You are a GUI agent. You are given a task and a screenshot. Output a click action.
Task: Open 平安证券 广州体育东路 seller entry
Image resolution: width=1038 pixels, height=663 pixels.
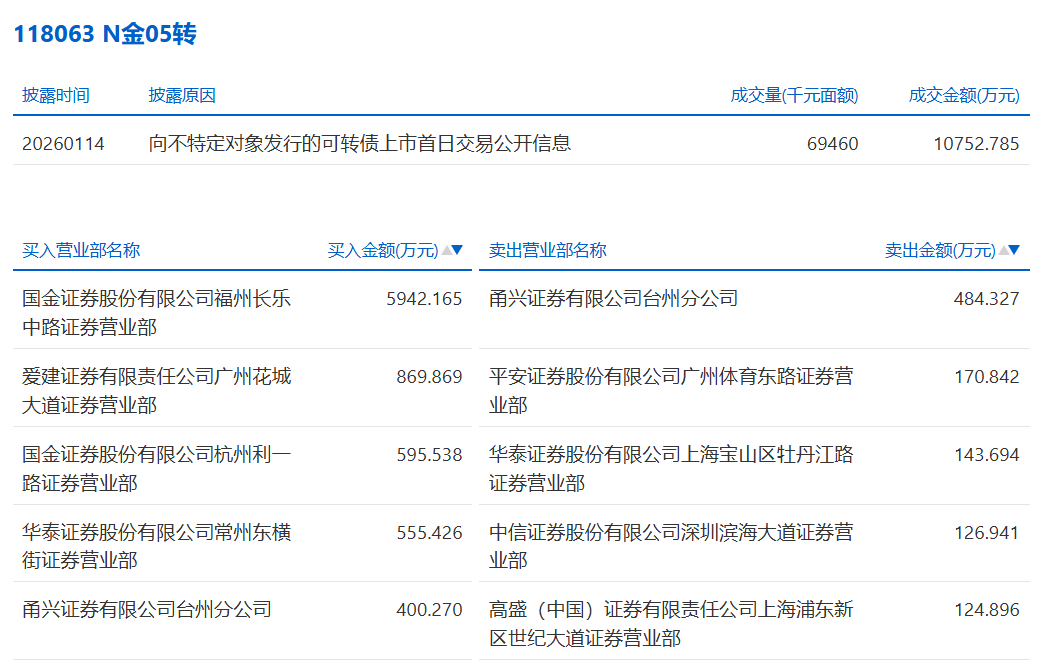click(670, 390)
